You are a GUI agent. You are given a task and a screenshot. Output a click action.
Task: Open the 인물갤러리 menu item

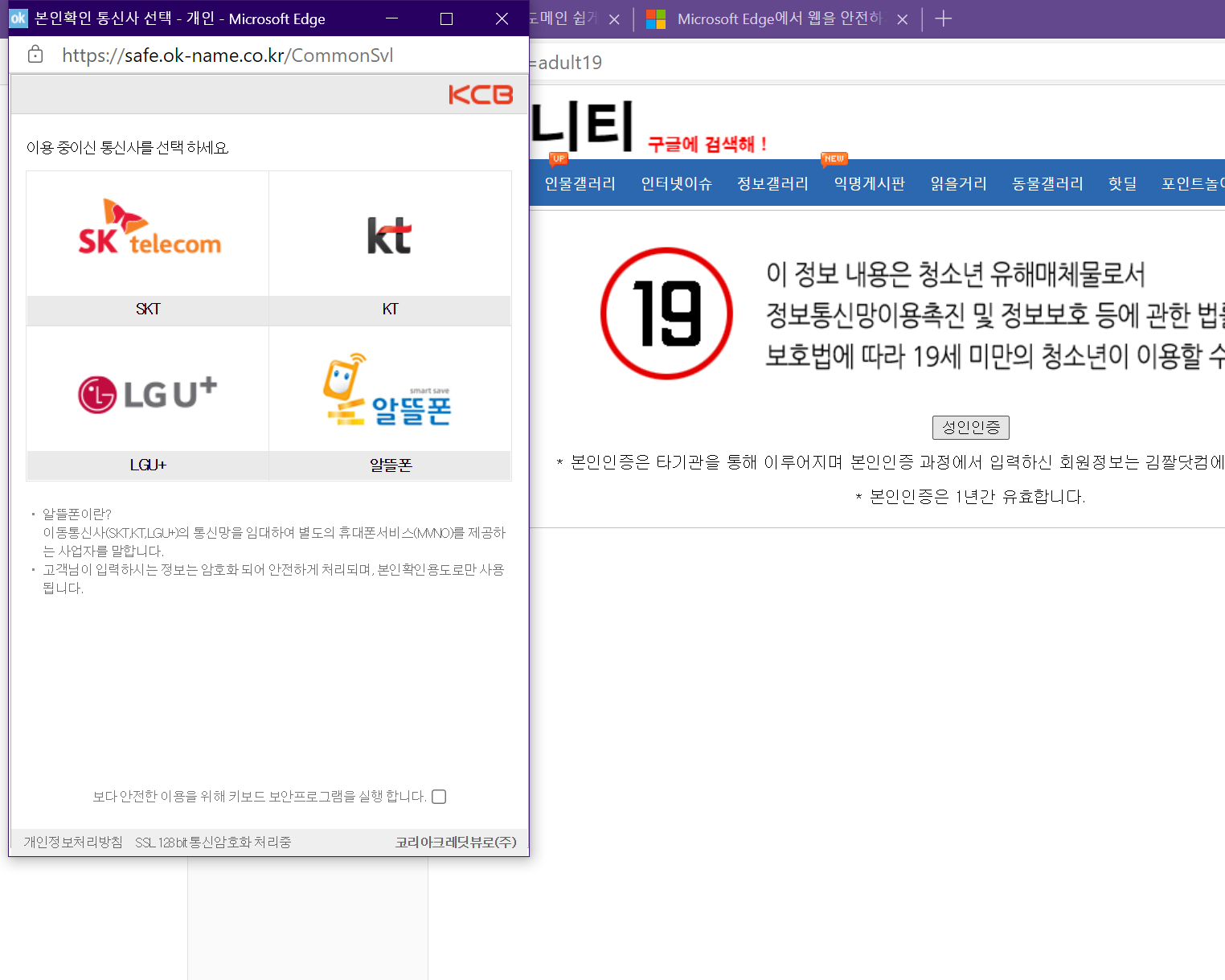pyautogui.click(x=580, y=184)
